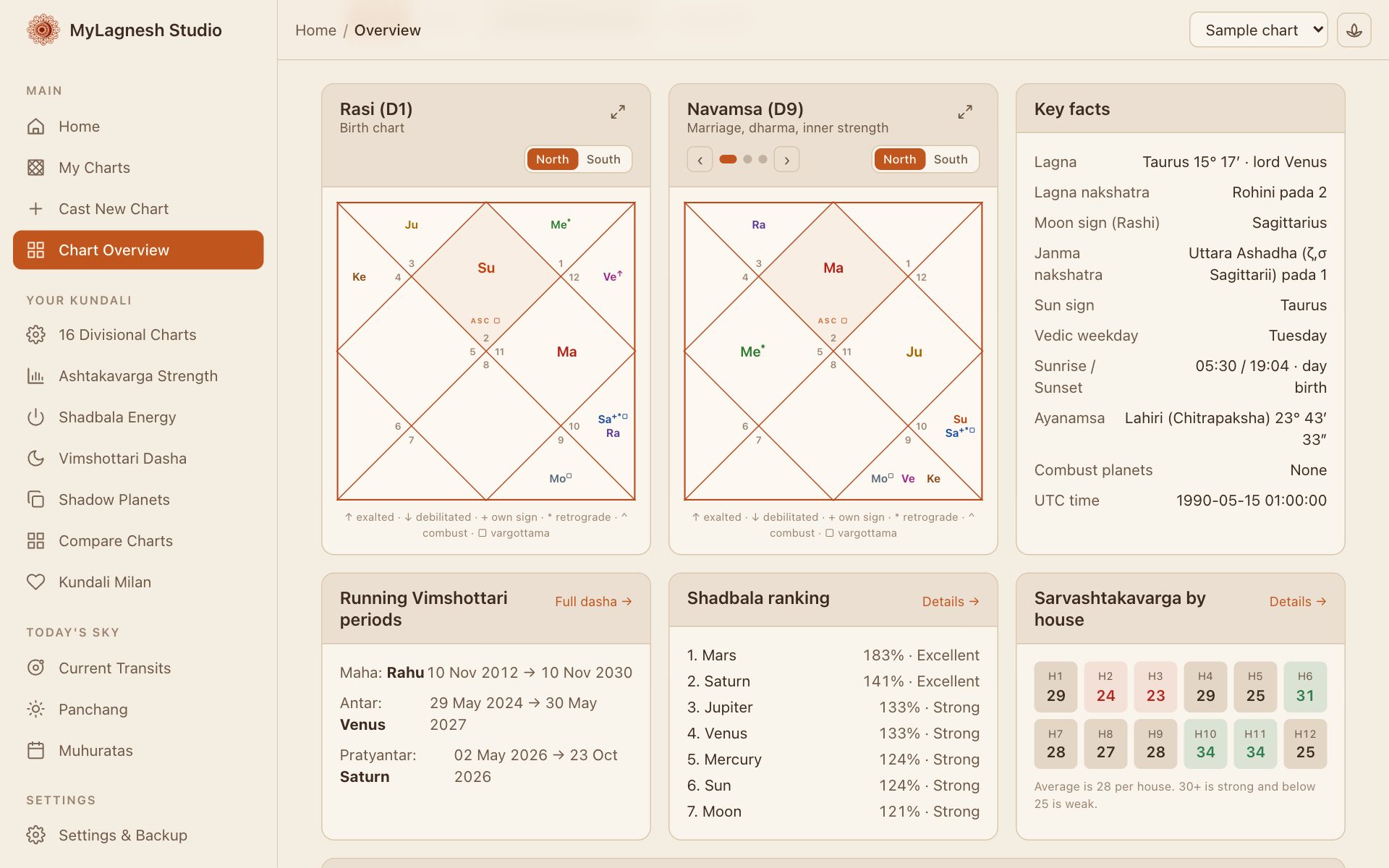Go to previous divisional chart with left chevron
This screenshot has height=868, width=1389.
pyautogui.click(x=700, y=159)
